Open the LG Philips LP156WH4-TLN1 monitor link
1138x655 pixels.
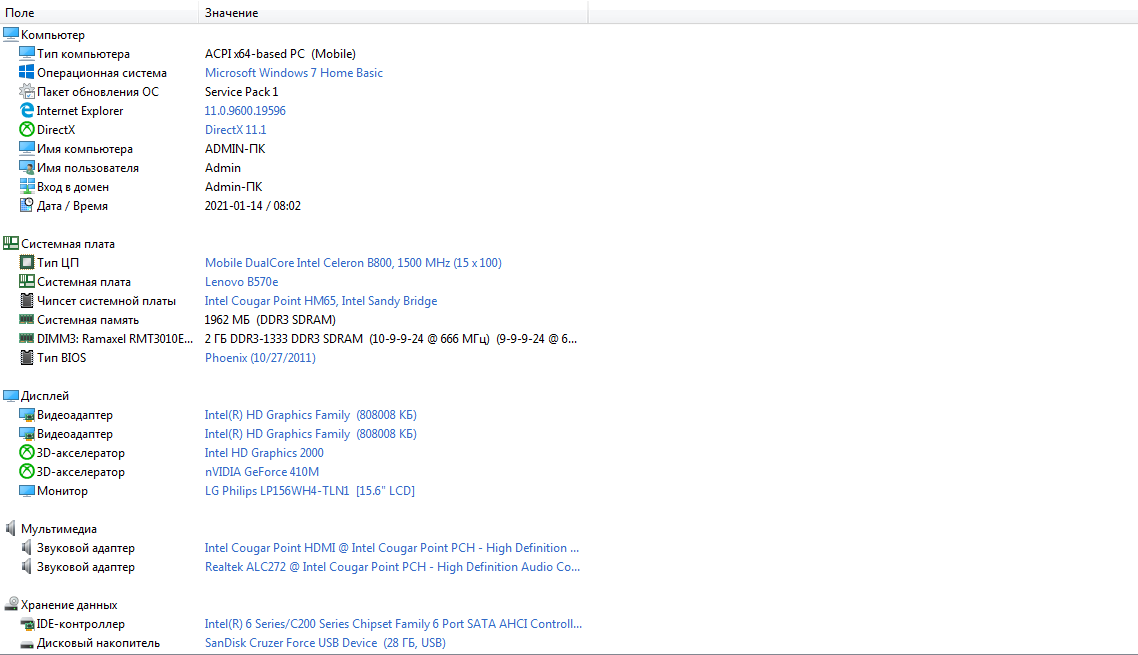[x=309, y=490]
